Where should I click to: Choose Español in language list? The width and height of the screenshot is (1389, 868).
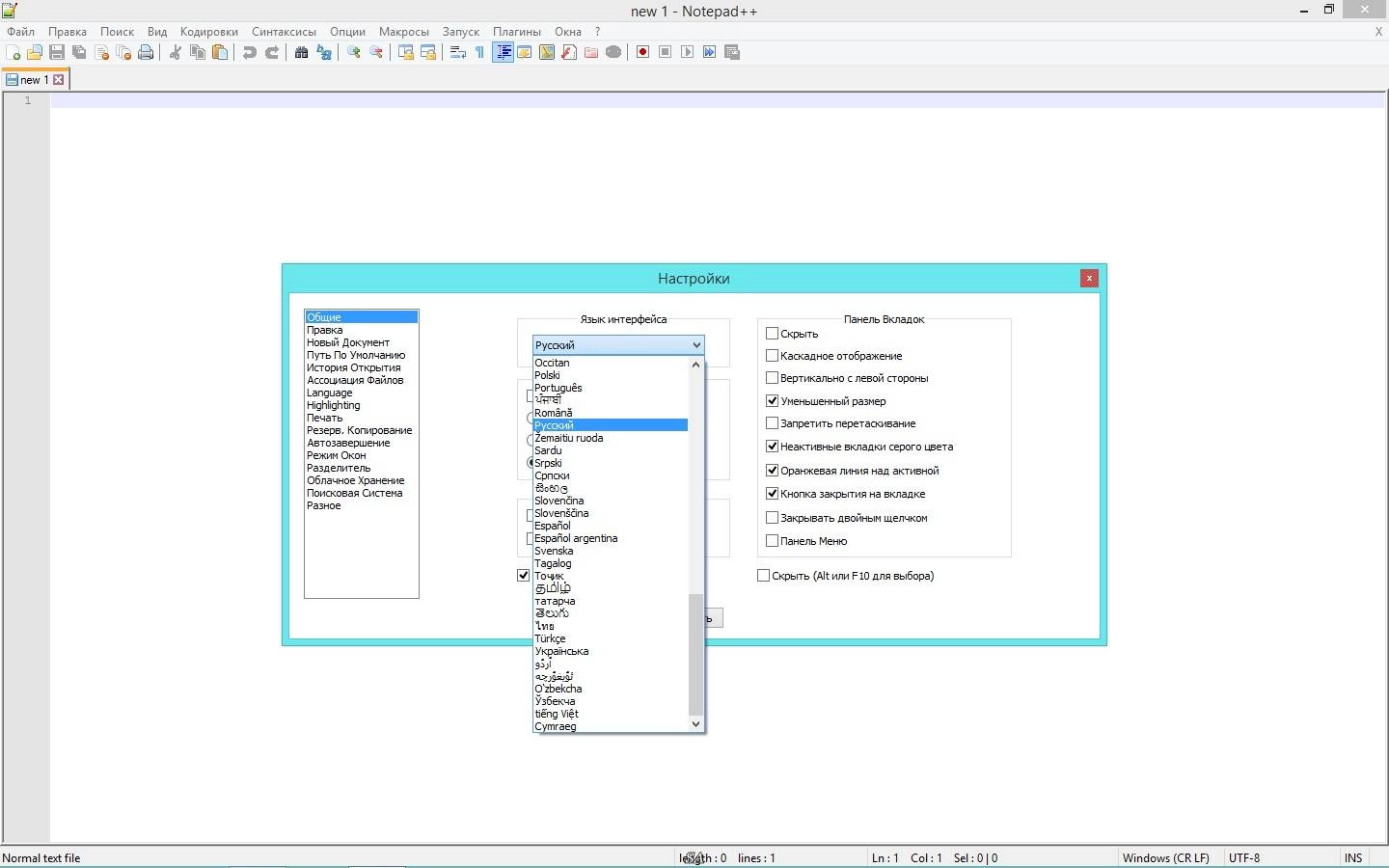click(611, 526)
